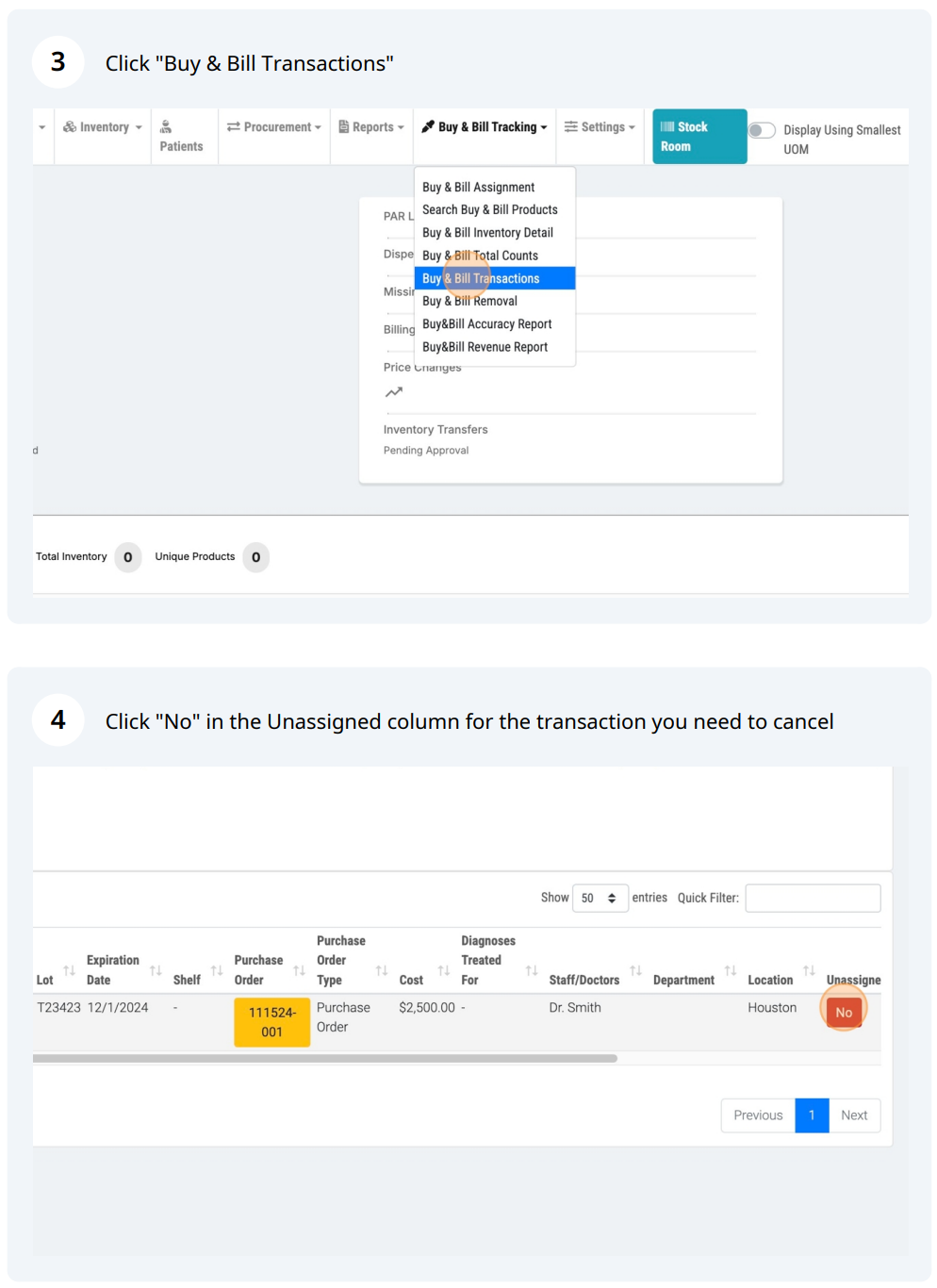Screen dimensions: 937x1288
Task: Click sort arrows beside Purchase Order Type
Action: click(382, 970)
